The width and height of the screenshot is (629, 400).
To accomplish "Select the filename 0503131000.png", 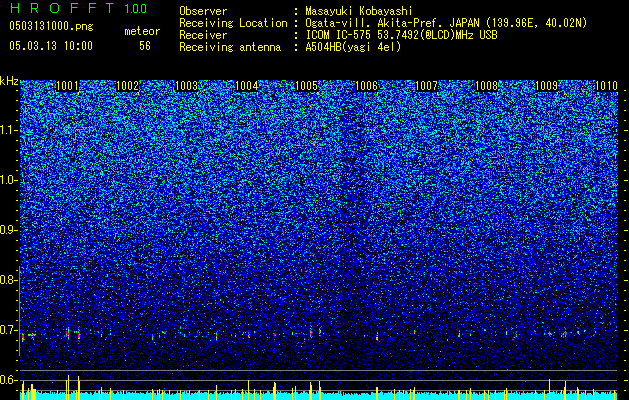I will click(51, 26).
